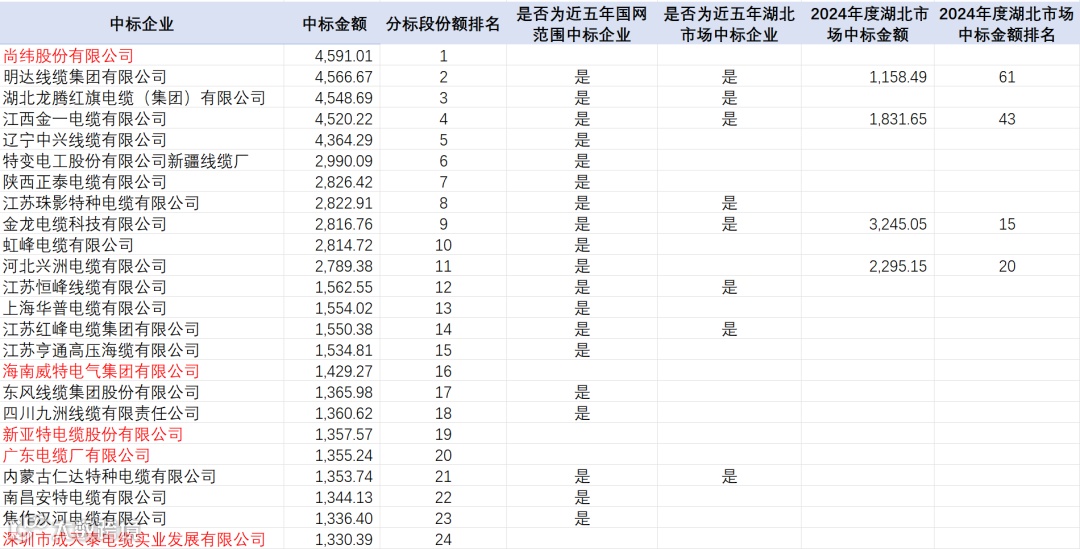The image size is (1080, 549).
Task: Click Hubei-market 是 in 江苏珠影特种电缆 row
Action: tap(729, 203)
